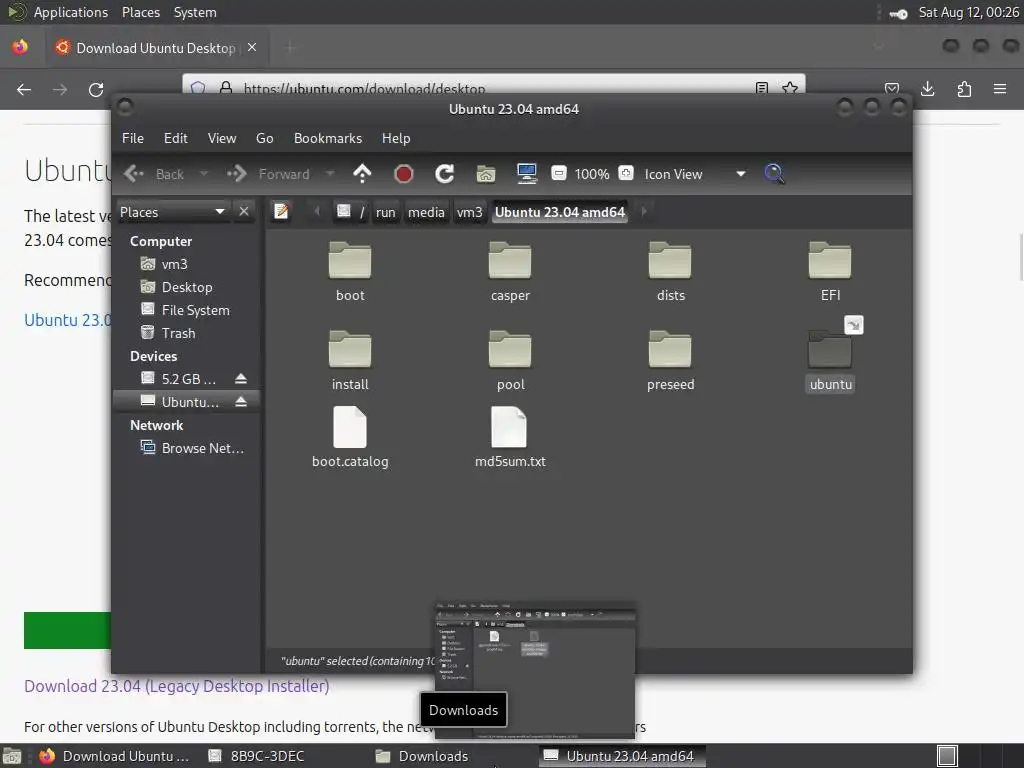Select the pool folder
The width and height of the screenshot is (1024, 768).
[510, 360]
